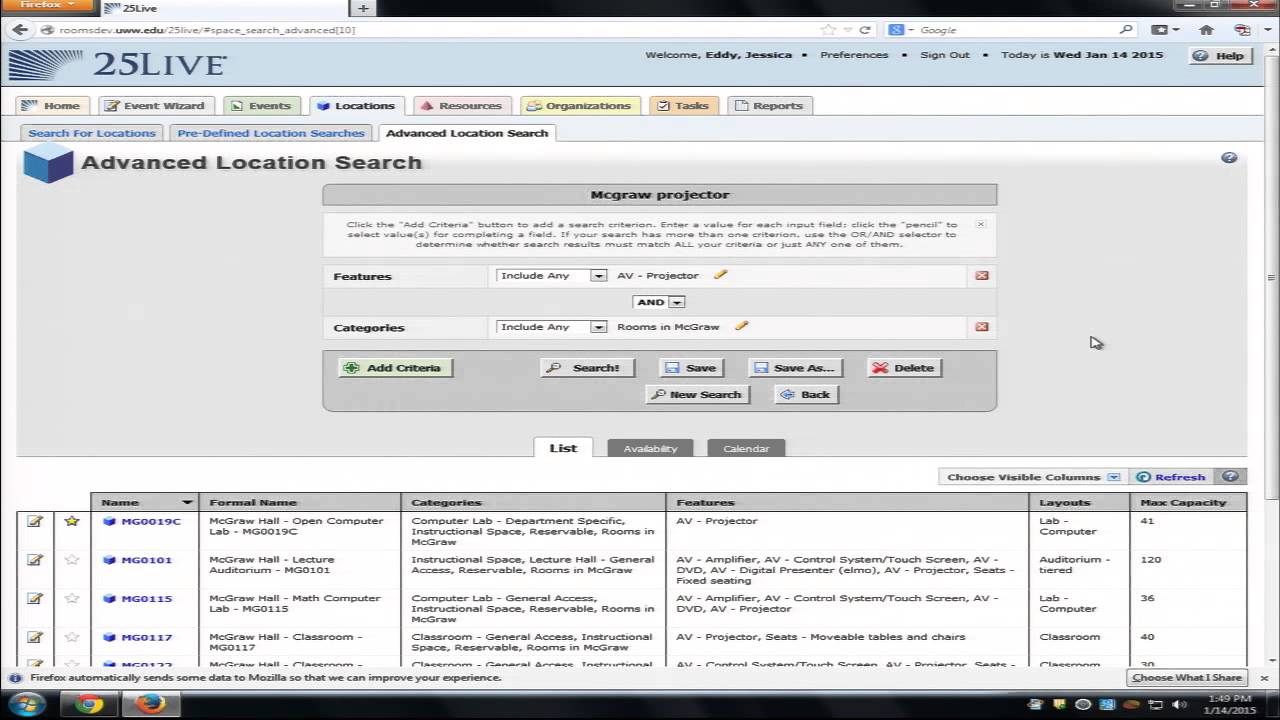Click the Add Criteria button
Screen dimensions: 1280x720
pos(395,368)
